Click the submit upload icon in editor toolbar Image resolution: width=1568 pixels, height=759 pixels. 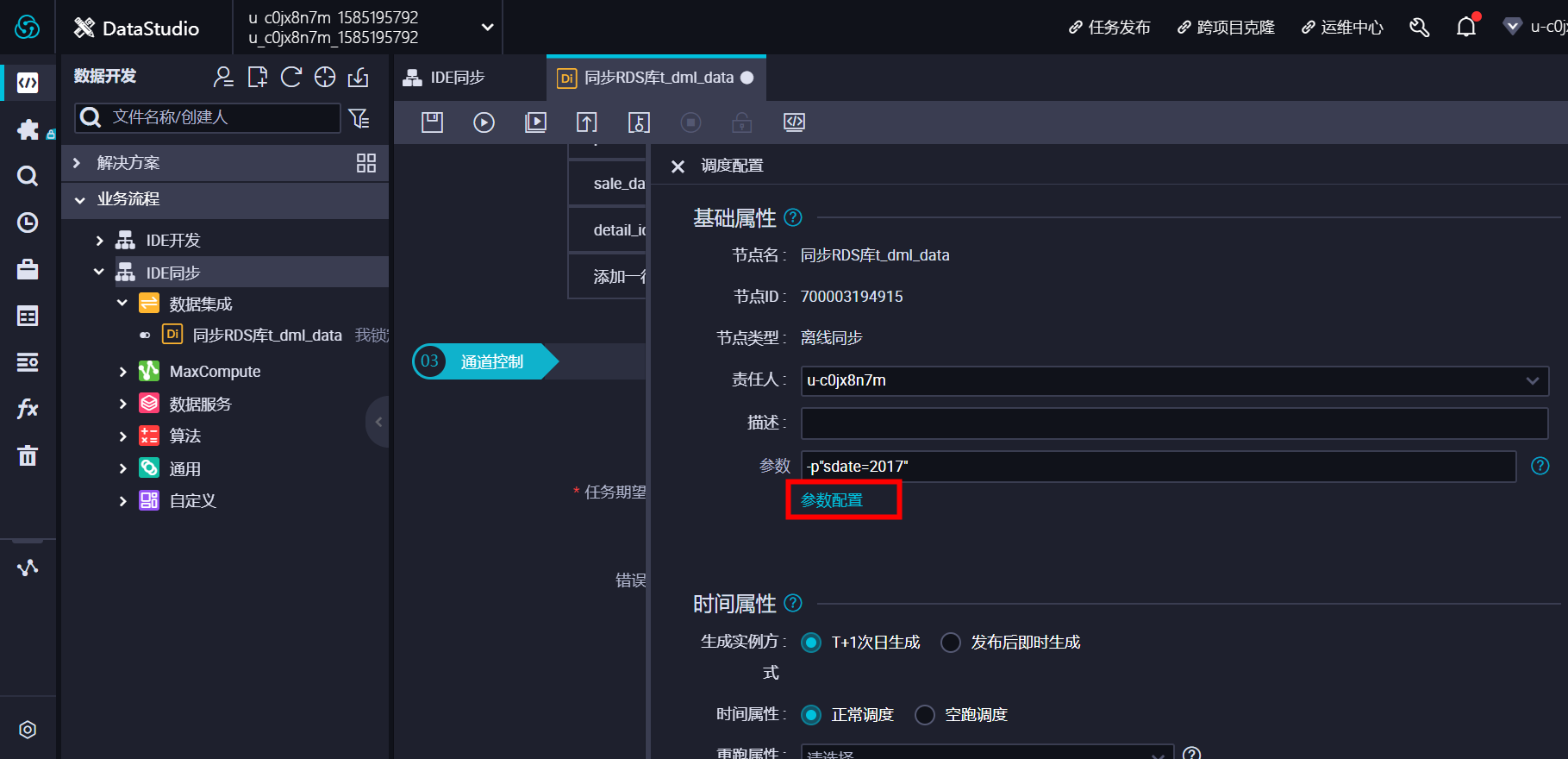click(x=587, y=122)
